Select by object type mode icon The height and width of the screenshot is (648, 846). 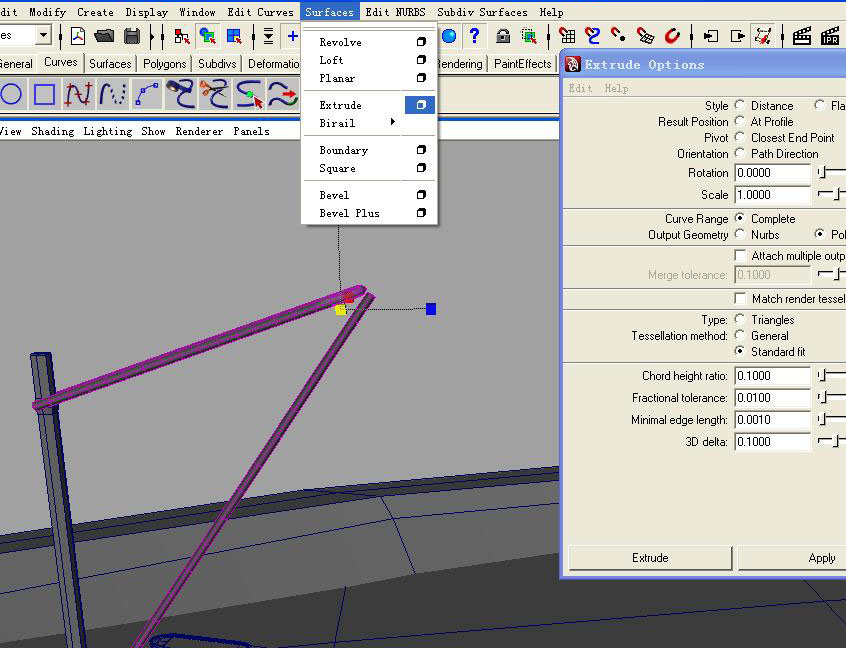(x=208, y=36)
